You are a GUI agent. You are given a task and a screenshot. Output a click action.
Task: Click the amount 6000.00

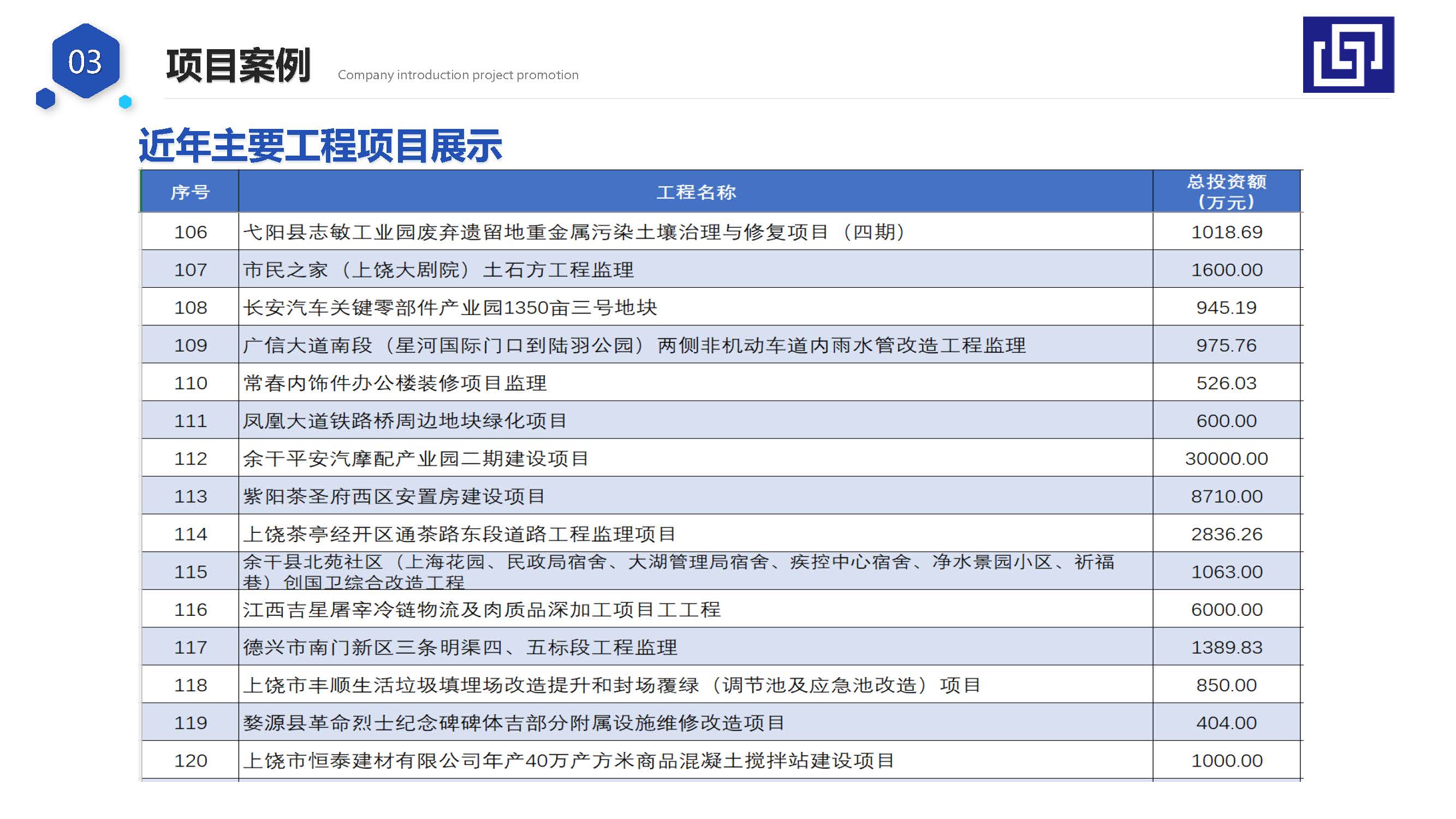(1227, 609)
